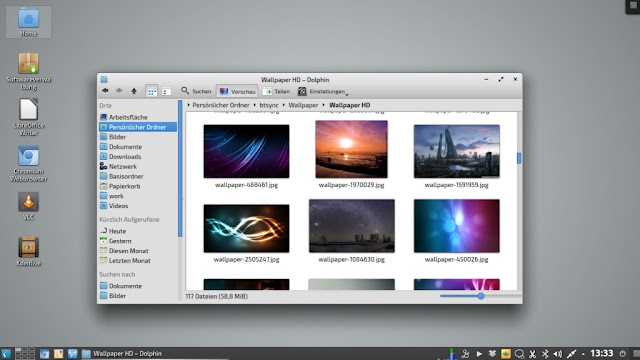Screen dimensions: 640x360
Task: Show files from Letzten Monat
Action: click(138, 260)
